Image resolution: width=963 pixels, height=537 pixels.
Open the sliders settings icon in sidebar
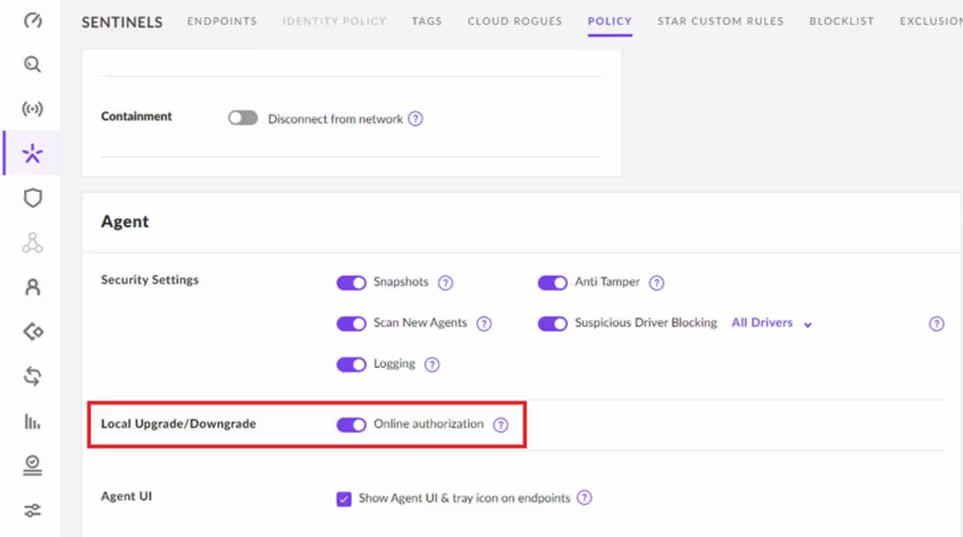pos(33,510)
